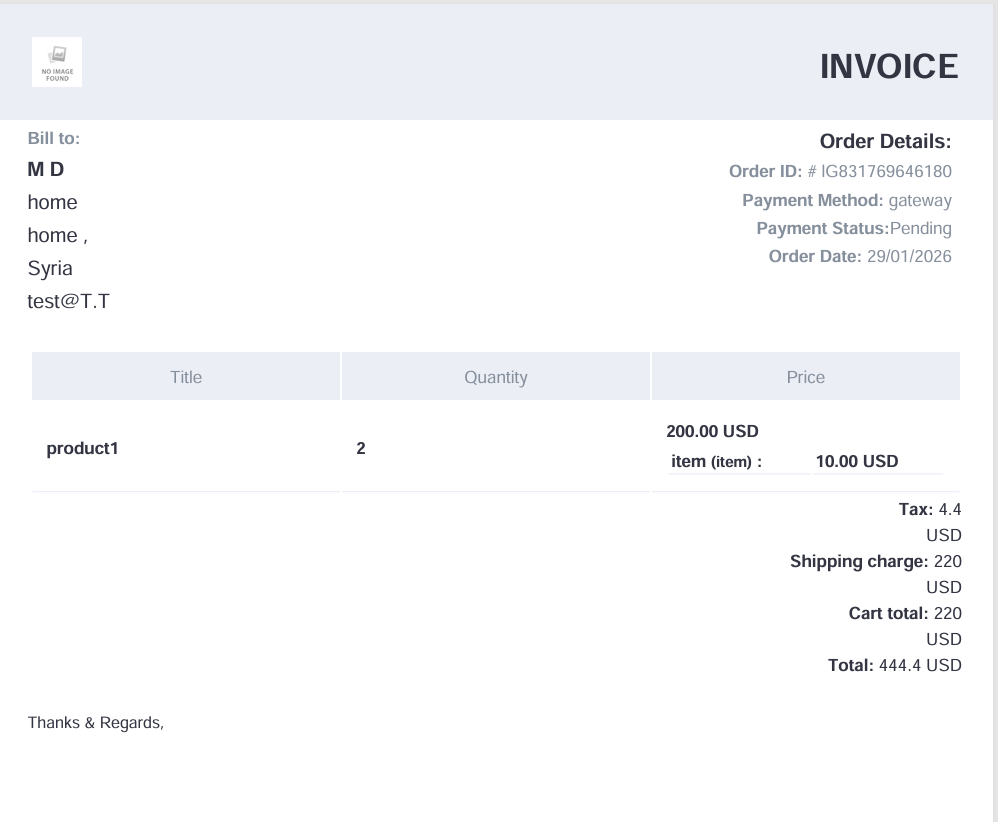Click the 200.00 USD price
This screenshot has width=998, height=822.
712,432
